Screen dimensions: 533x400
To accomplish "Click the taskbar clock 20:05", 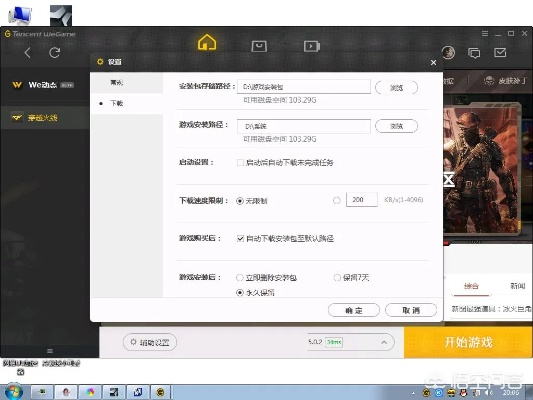I will 511,393.
